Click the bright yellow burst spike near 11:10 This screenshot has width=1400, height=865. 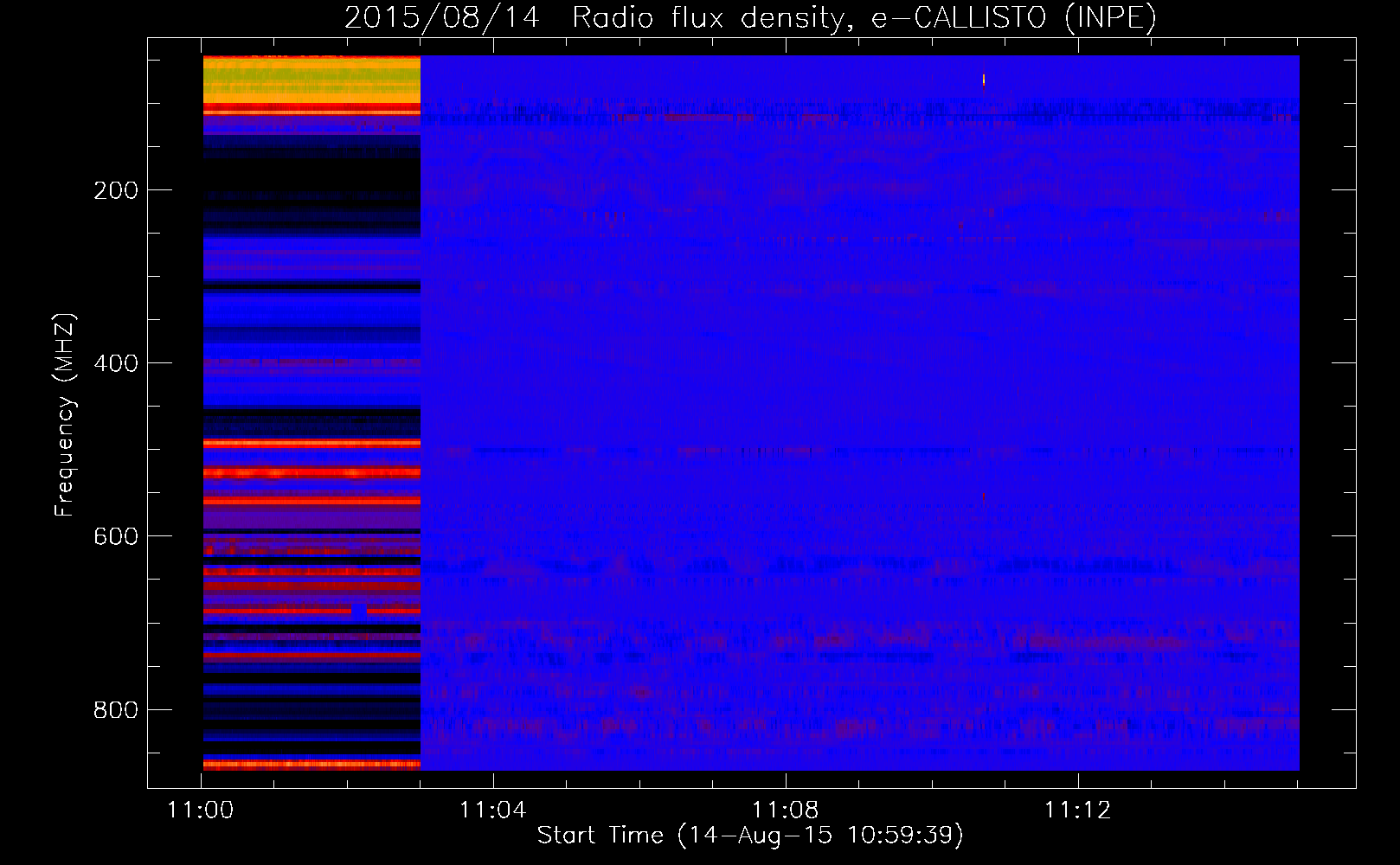click(x=984, y=80)
